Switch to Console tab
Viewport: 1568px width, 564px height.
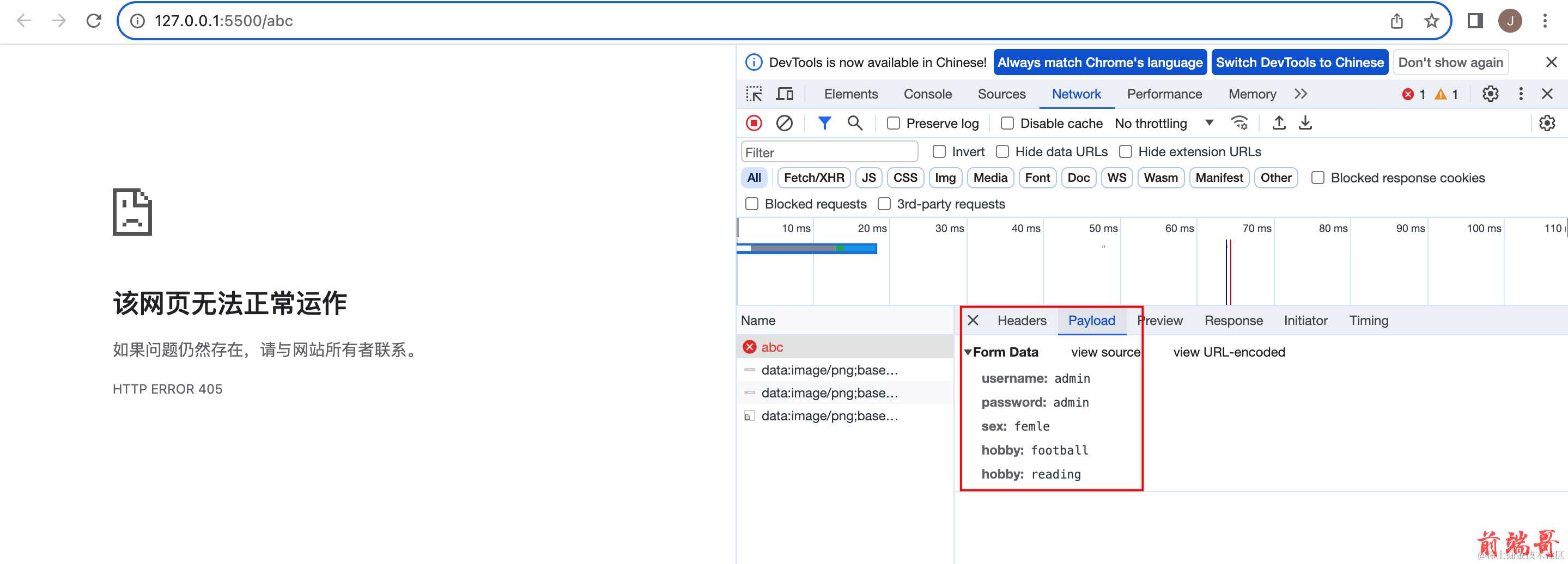click(x=928, y=94)
